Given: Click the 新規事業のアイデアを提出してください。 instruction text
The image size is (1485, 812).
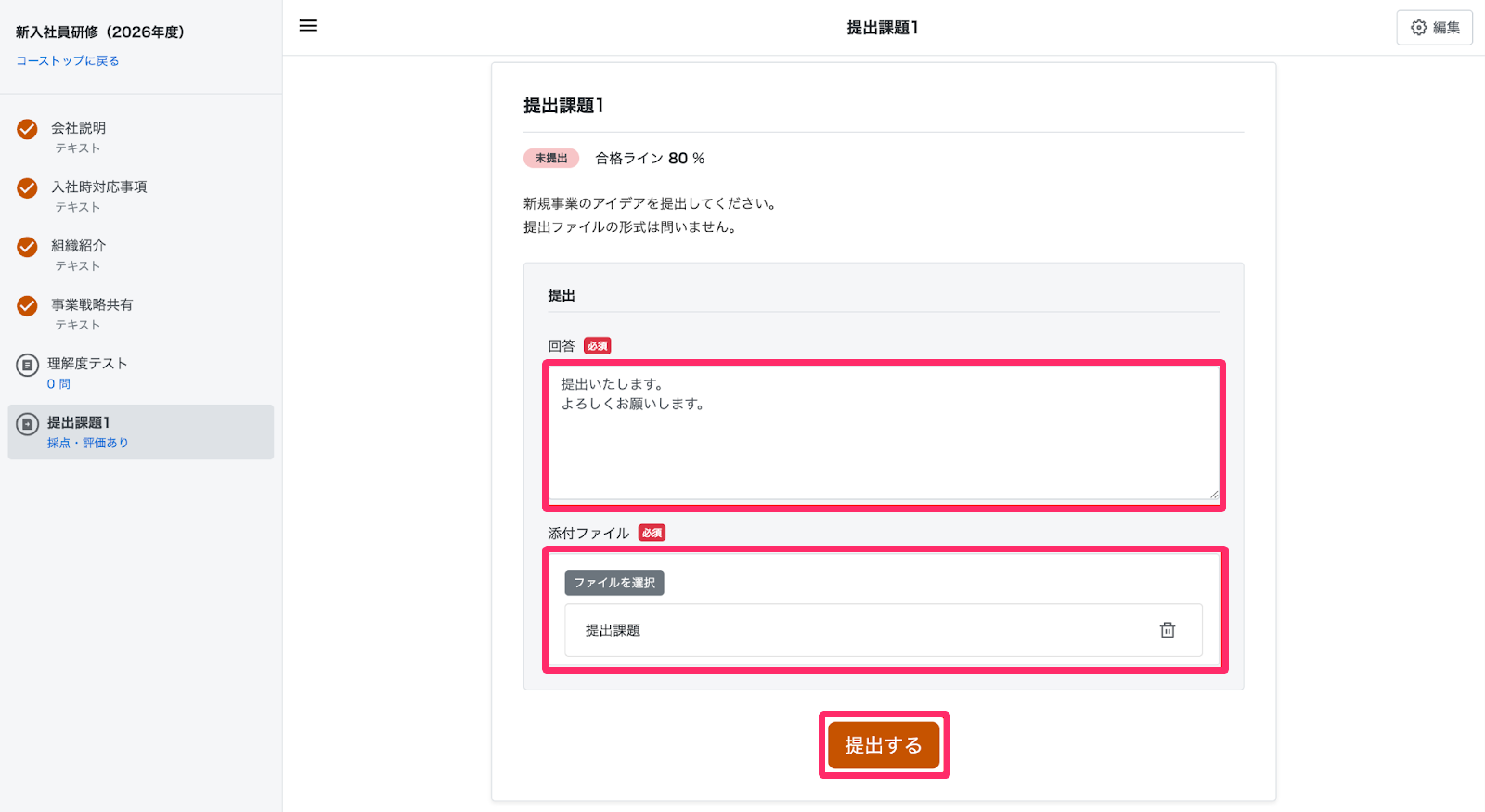Looking at the screenshot, I should coord(650,203).
